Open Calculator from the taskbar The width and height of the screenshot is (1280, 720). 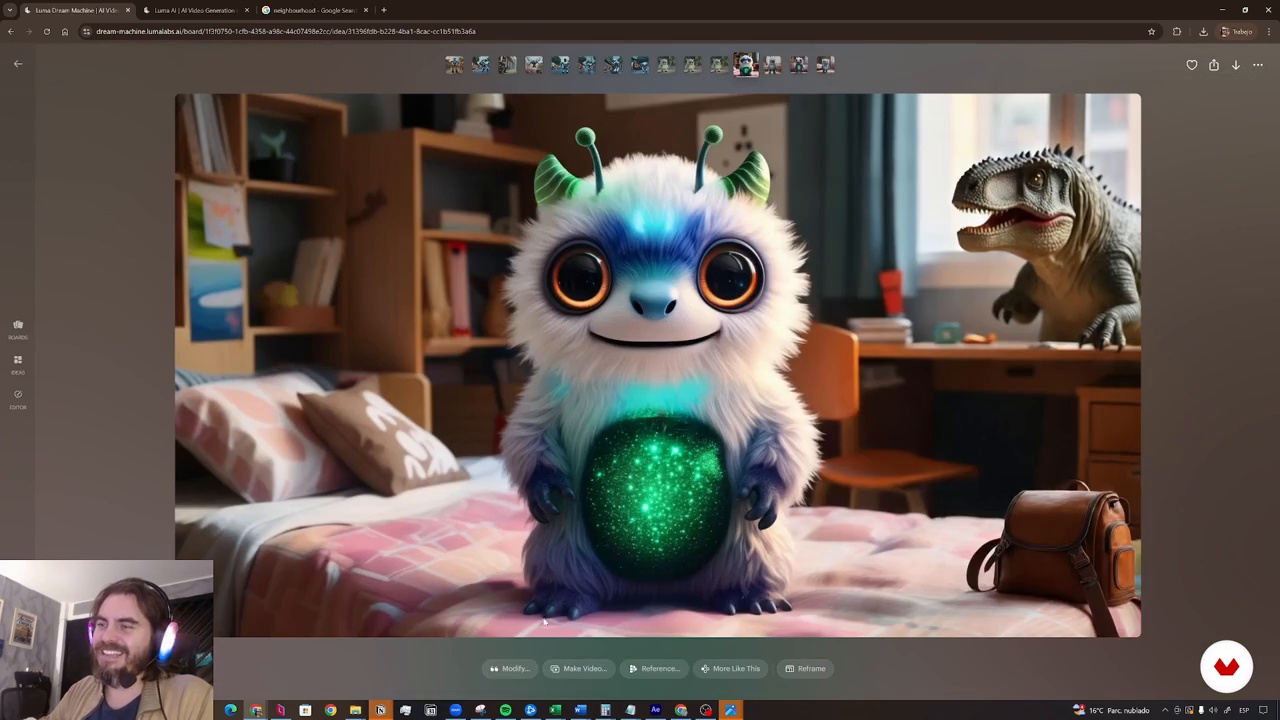click(x=605, y=710)
